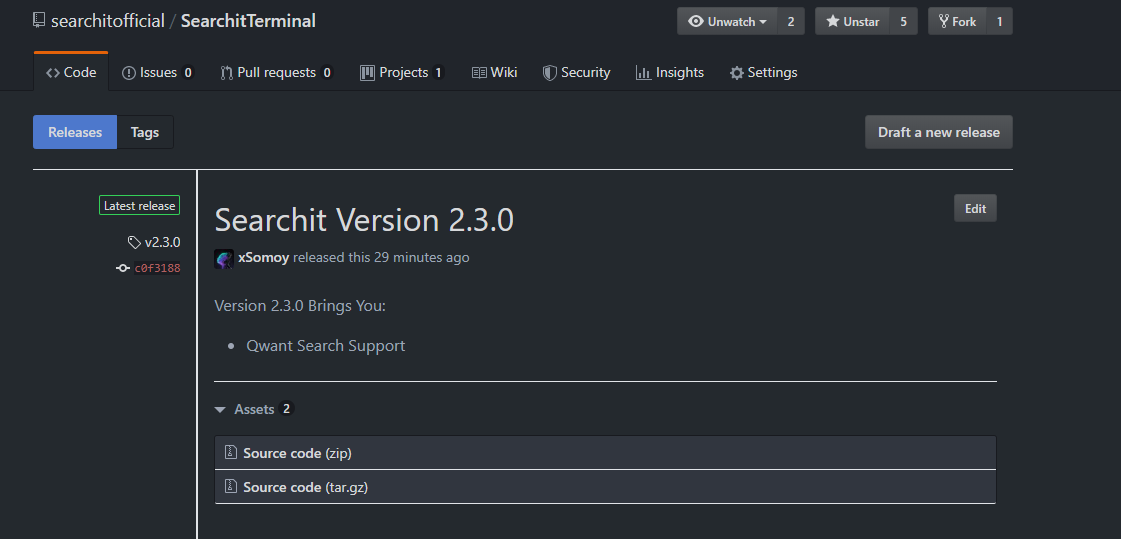
Task: Open the Insights tab
Action: click(669, 72)
